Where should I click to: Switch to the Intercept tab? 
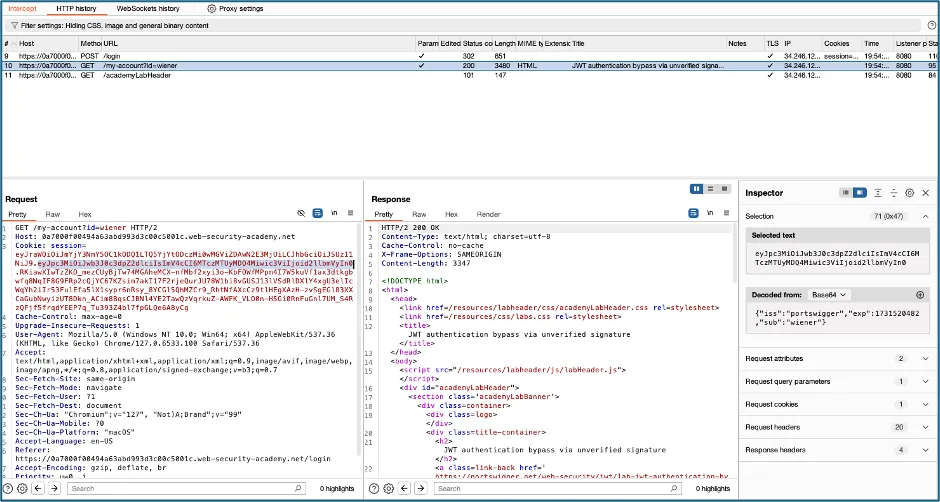coord(22,9)
